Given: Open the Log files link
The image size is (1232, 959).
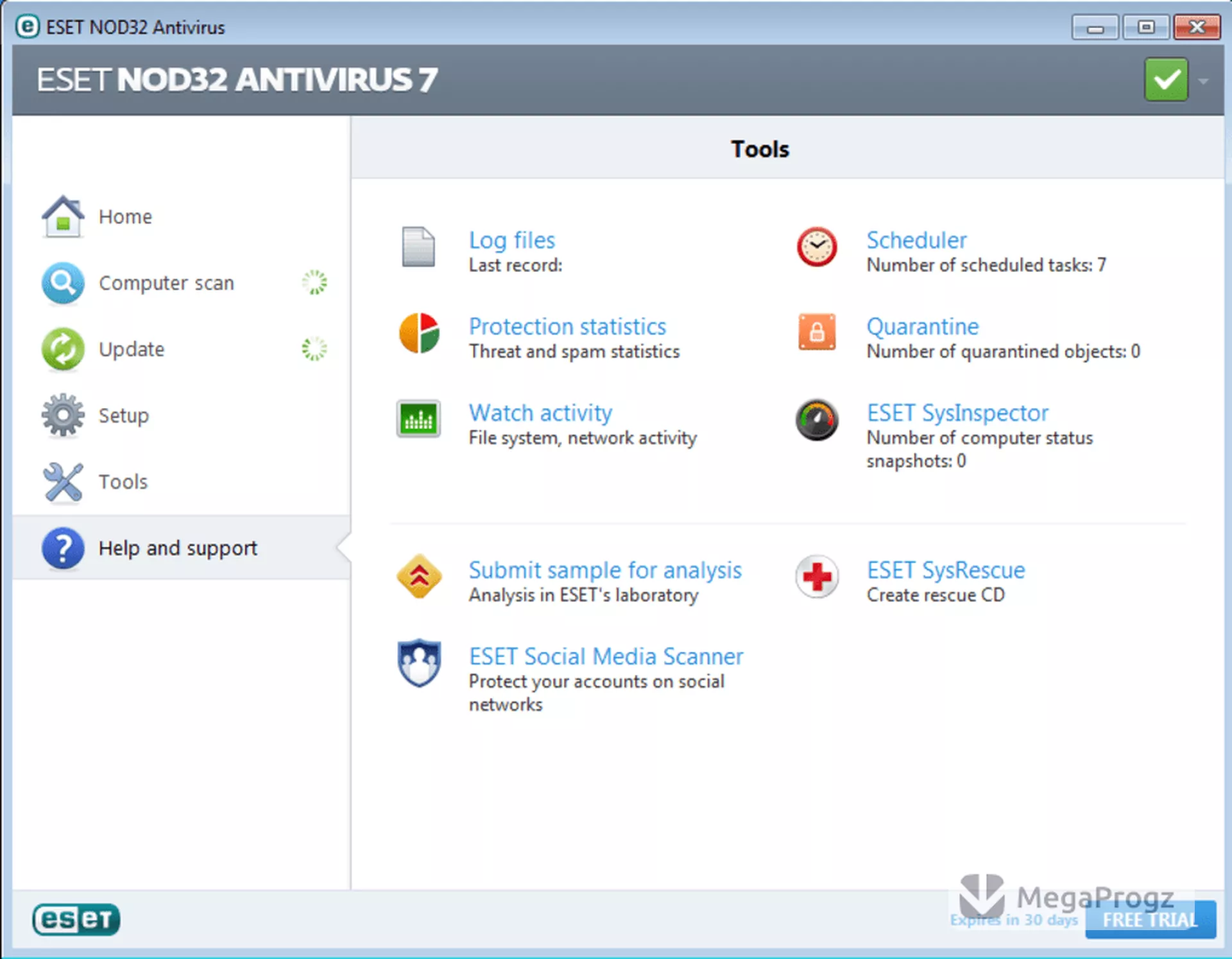Looking at the screenshot, I should [512, 240].
